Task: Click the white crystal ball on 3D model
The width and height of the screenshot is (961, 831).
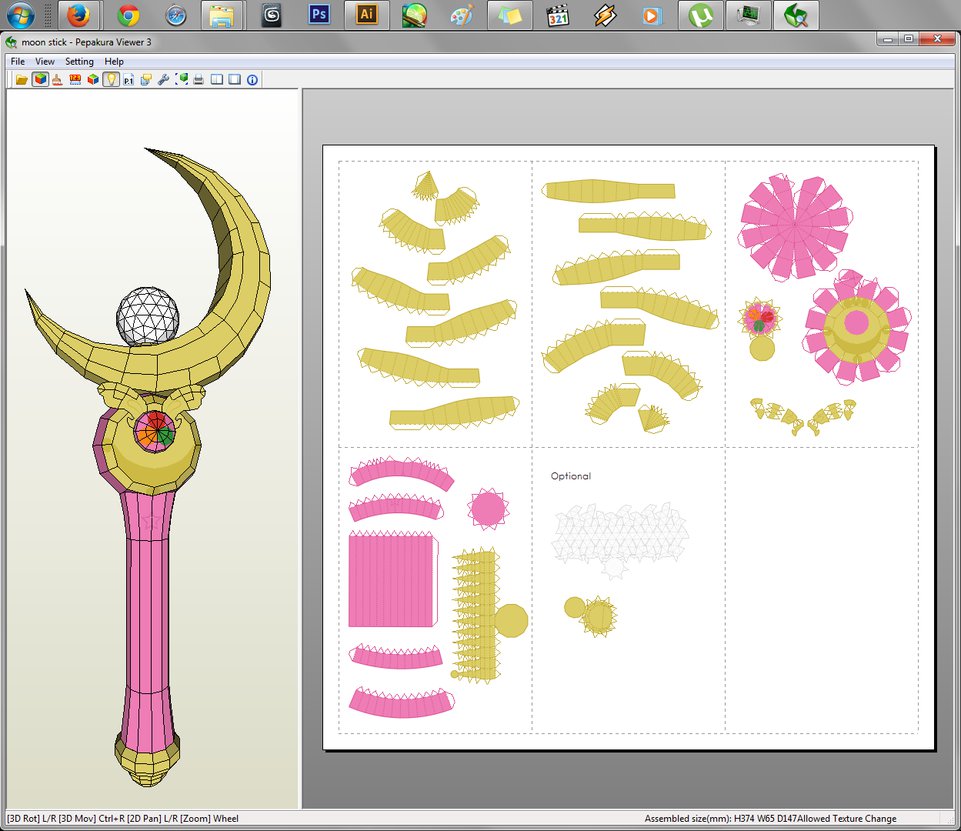Action: pos(148,317)
